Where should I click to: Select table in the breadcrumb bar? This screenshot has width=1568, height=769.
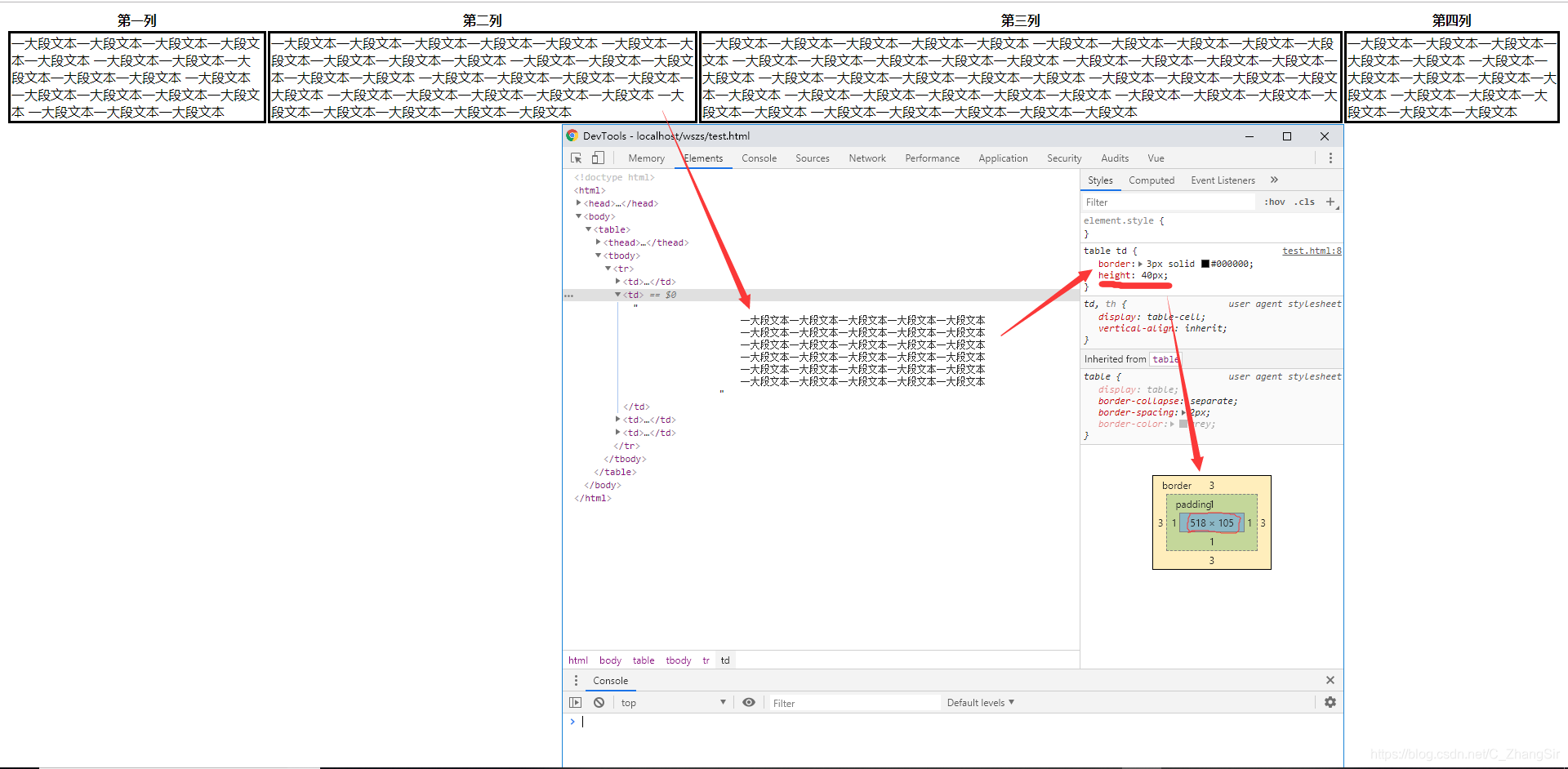(x=644, y=660)
